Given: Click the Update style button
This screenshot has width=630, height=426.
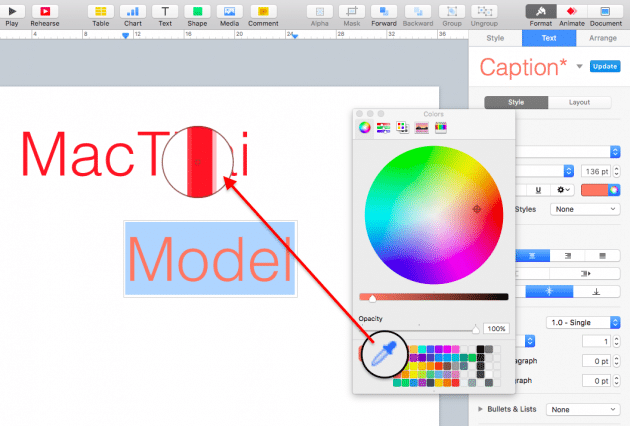Looking at the screenshot, I should click(x=605, y=66).
